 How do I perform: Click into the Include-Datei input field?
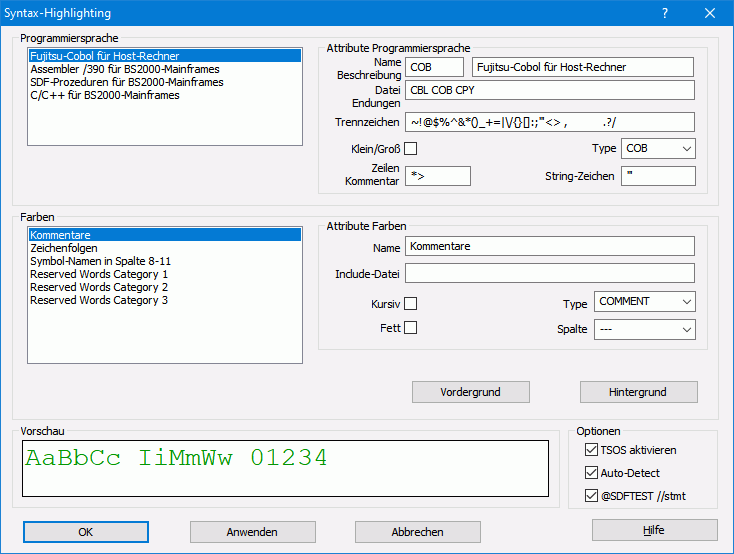pos(549,273)
